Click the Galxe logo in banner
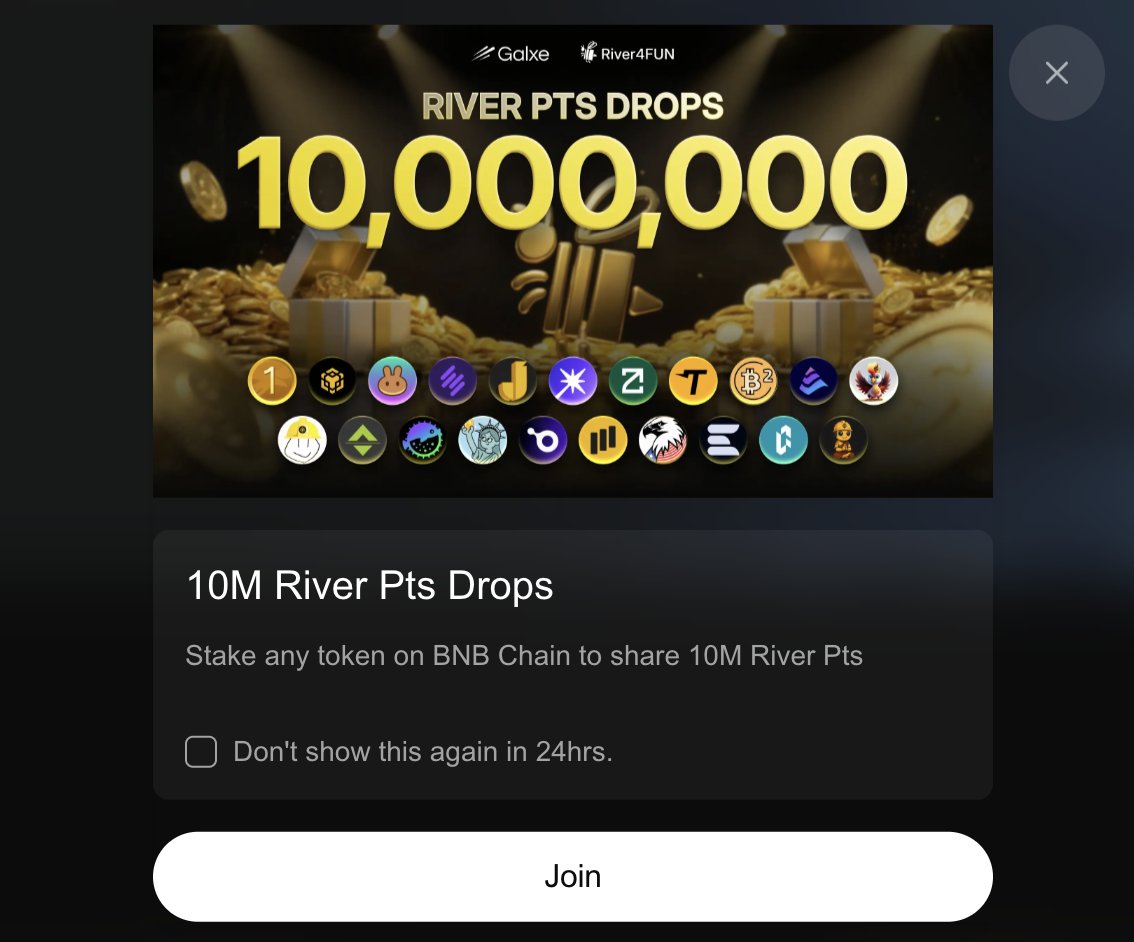Screen dimensions: 1134x942 point(511,53)
